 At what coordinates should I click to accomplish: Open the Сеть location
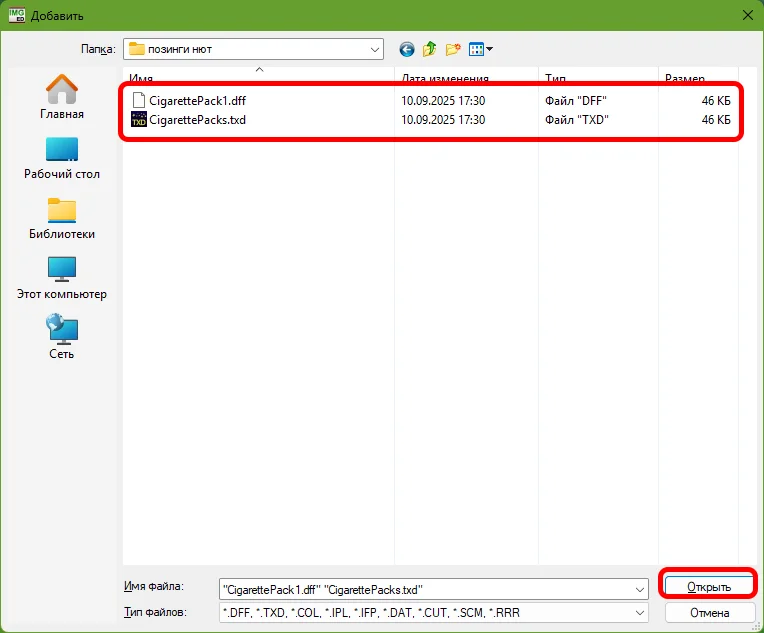tap(62, 337)
